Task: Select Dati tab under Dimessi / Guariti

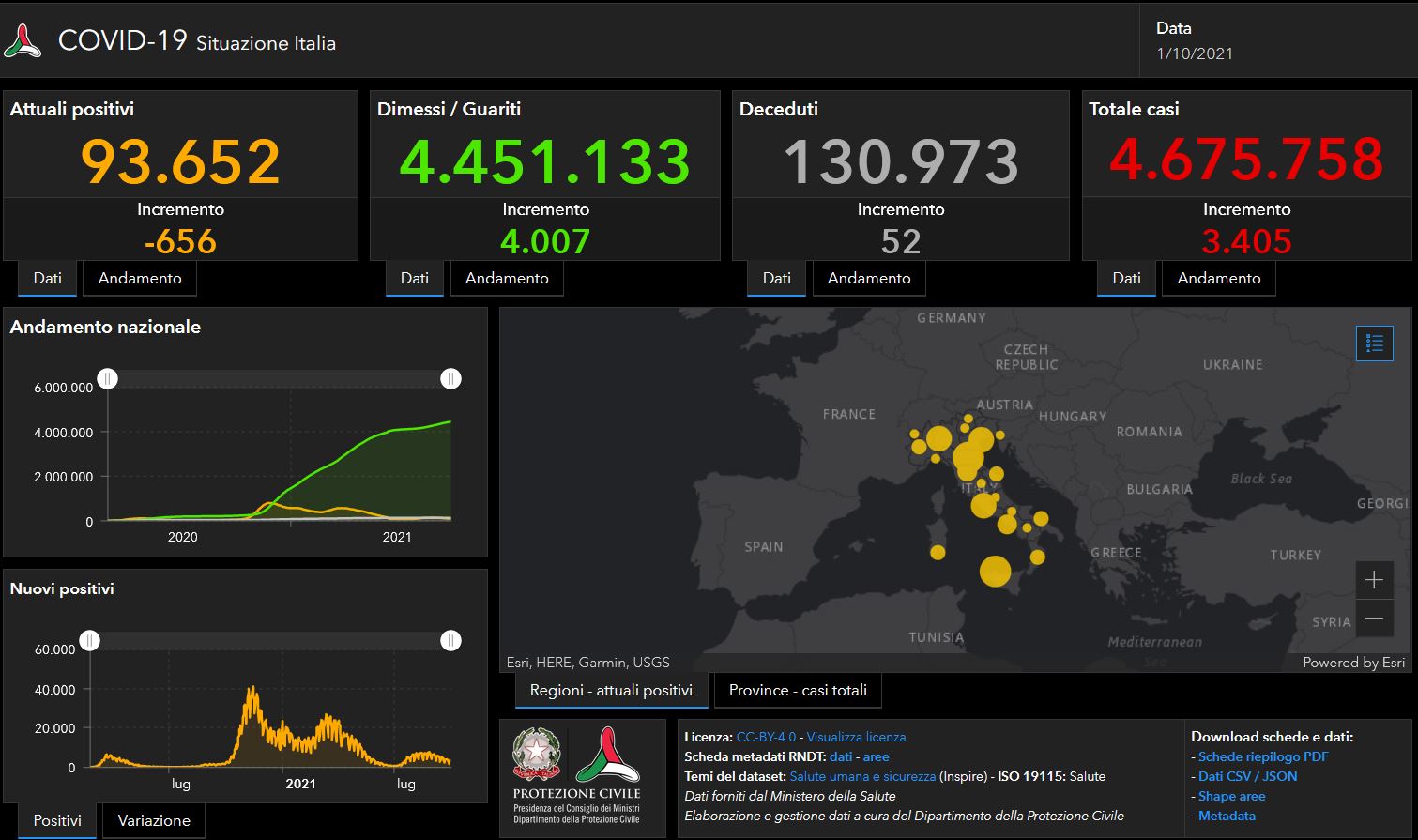Action: coord(414,278)
